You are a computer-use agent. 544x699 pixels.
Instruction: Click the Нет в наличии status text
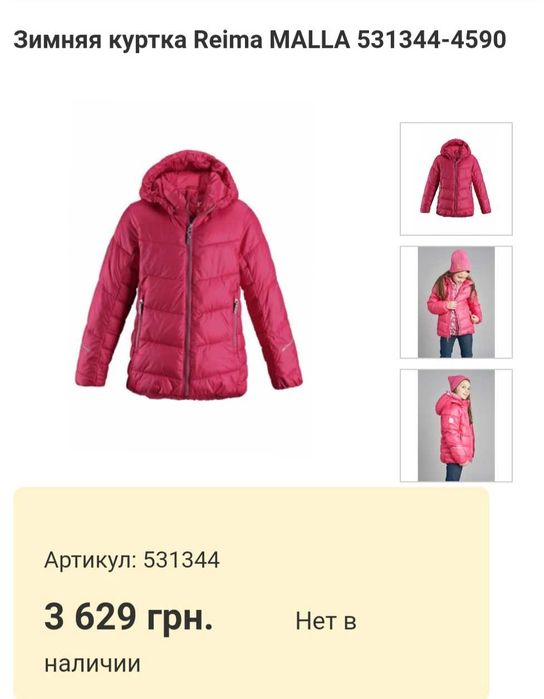[200, 642]
